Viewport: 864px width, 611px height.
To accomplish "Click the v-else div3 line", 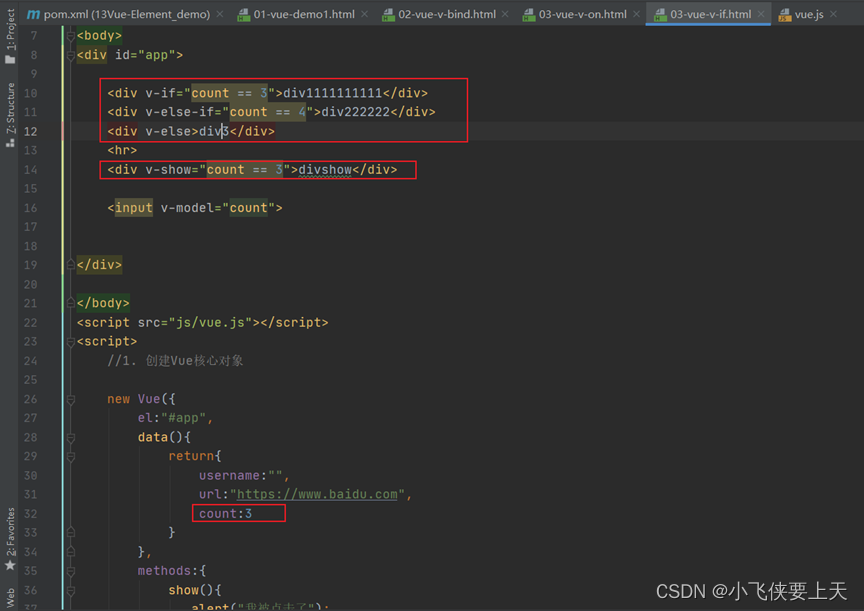I will tap(191, 131).
